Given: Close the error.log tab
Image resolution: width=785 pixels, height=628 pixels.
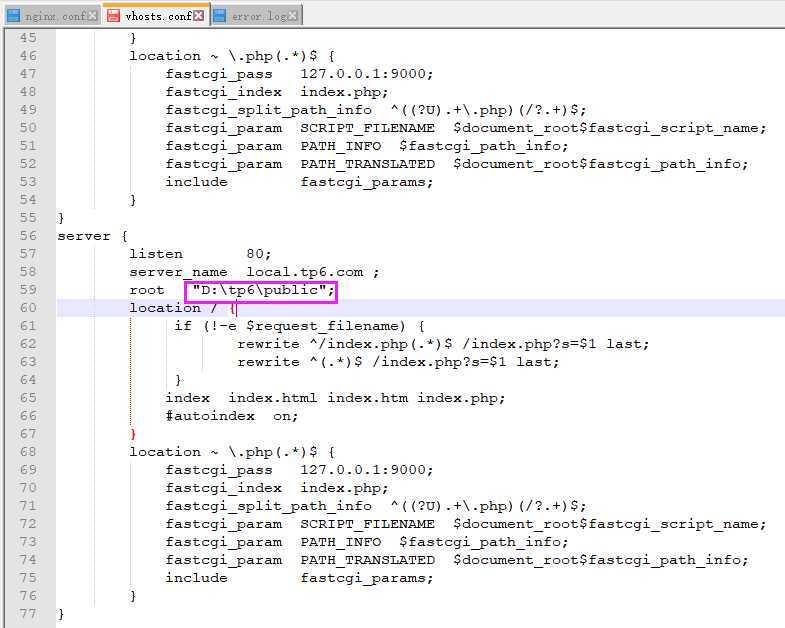Looking at the screenshot, I should 294,15.
